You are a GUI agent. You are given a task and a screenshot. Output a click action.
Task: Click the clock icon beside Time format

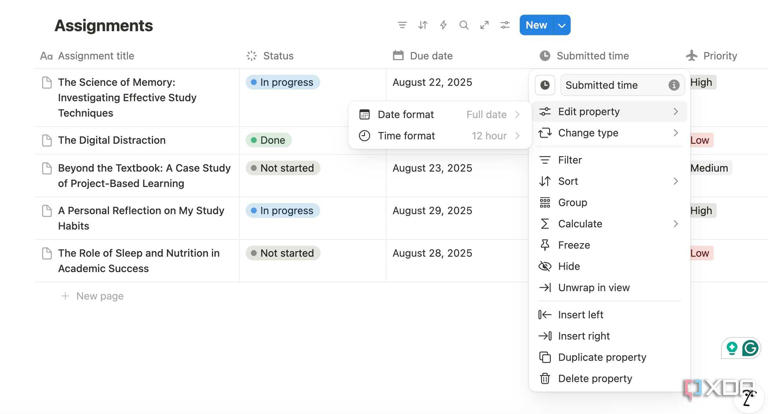pyautogui.click(x=364, y=136)
